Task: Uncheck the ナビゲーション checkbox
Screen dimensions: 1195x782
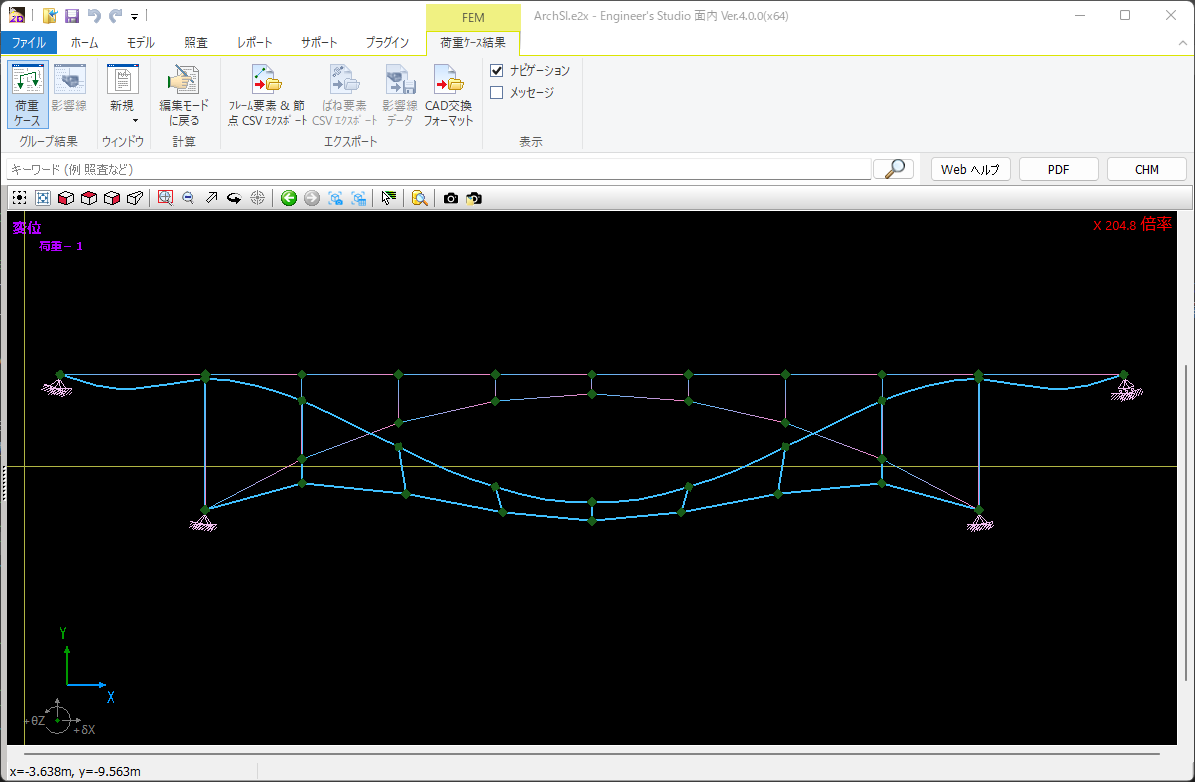Action: [497, 70]
